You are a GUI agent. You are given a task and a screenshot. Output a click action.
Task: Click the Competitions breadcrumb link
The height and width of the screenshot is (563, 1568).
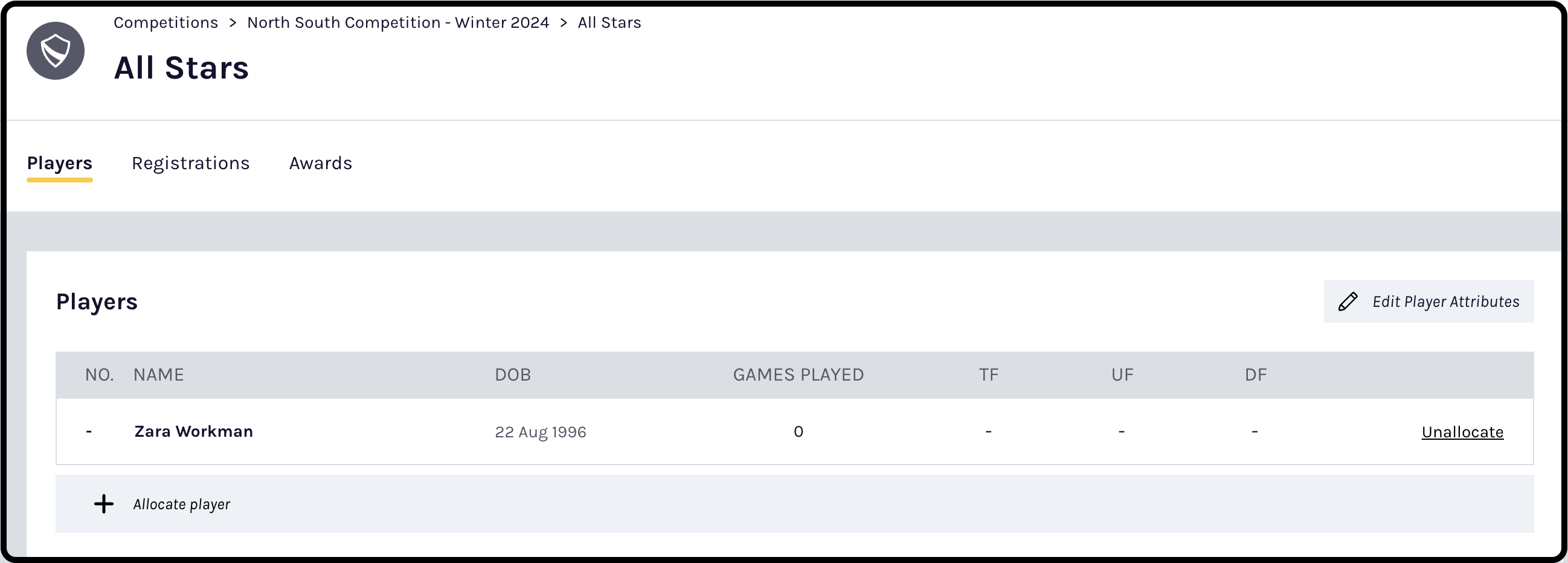point(165,22)
